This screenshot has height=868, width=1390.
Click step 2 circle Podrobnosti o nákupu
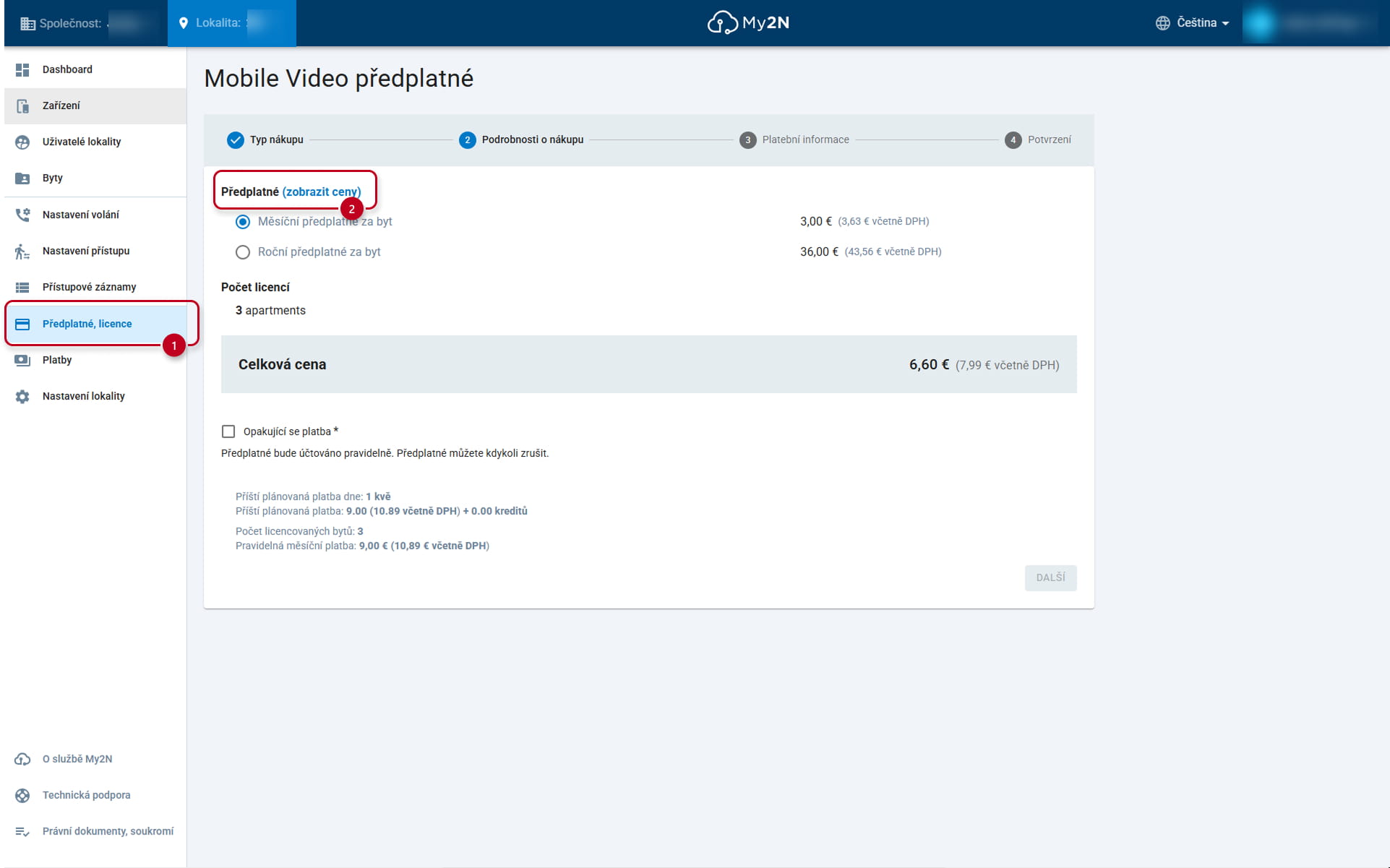pos(467,139)
